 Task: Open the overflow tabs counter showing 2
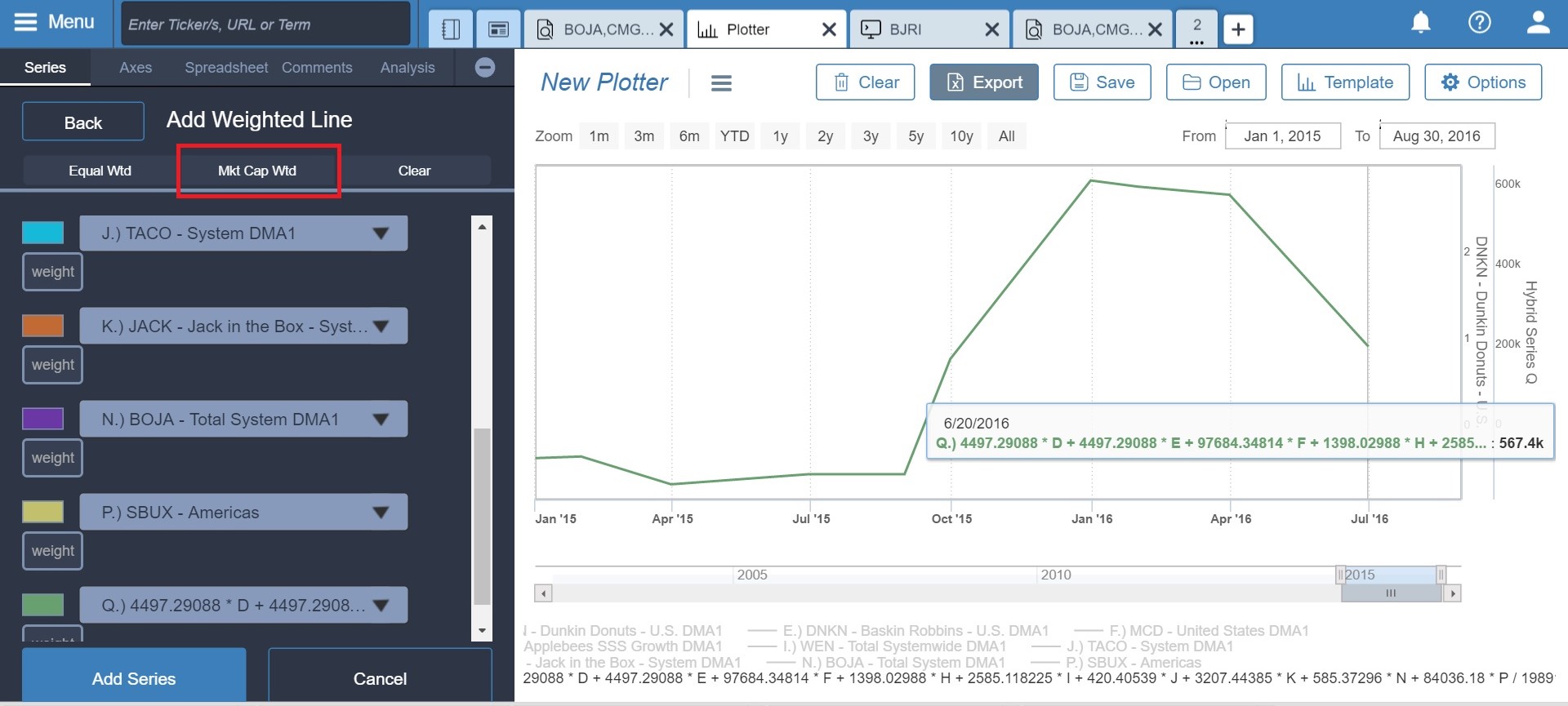pos(1196,29)
